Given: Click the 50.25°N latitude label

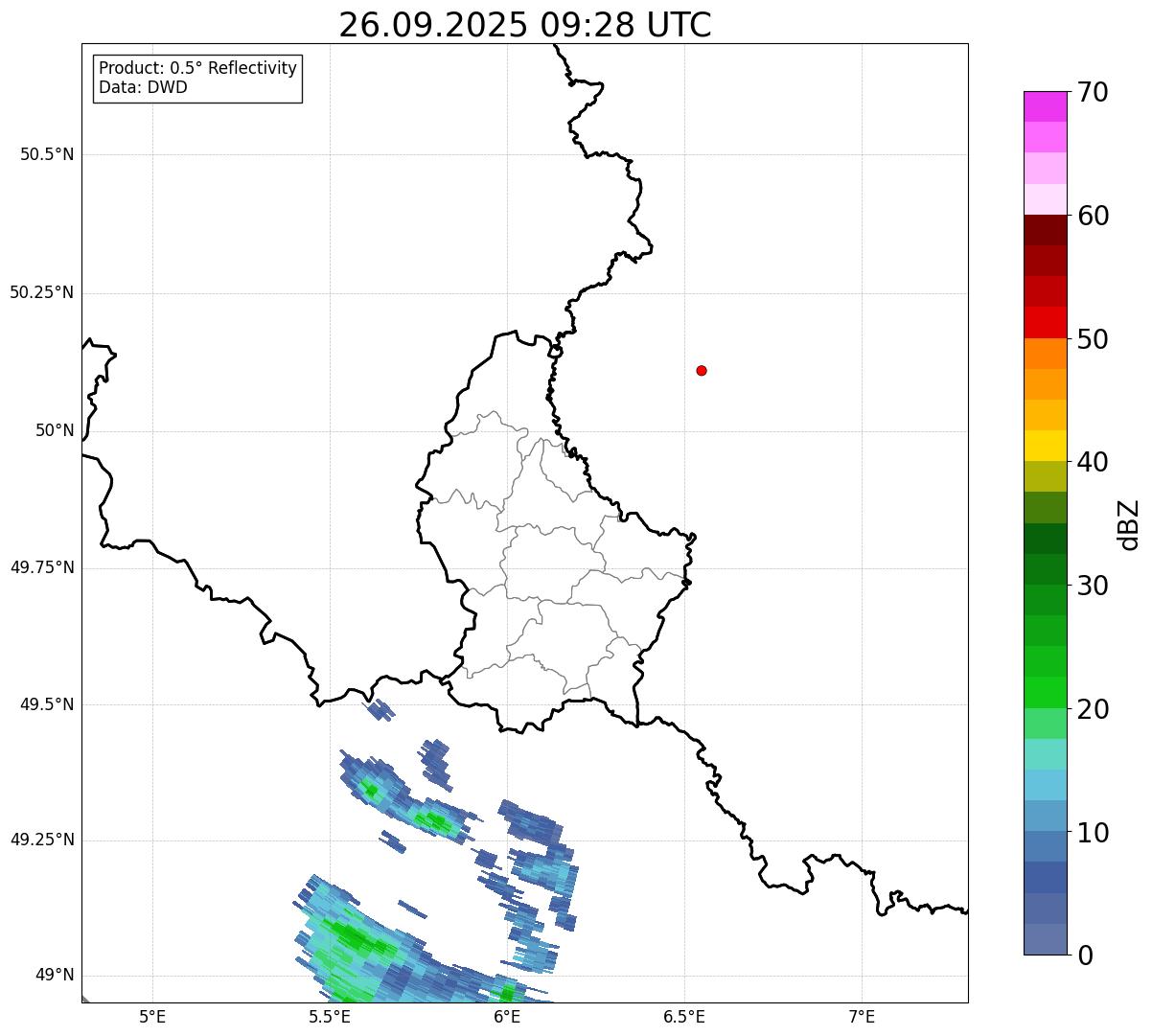Looking at the screenshot, I should coord(42,292).
